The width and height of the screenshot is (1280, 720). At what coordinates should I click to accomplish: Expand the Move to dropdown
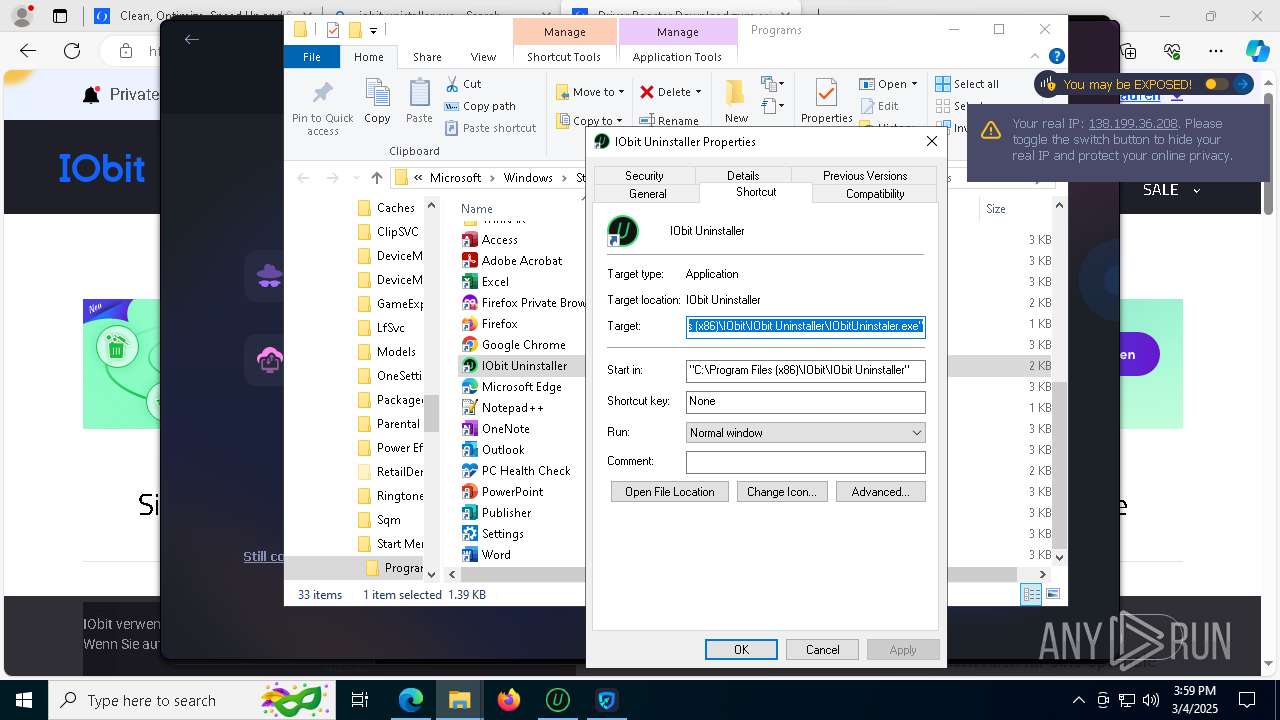(x=621, y=92)
